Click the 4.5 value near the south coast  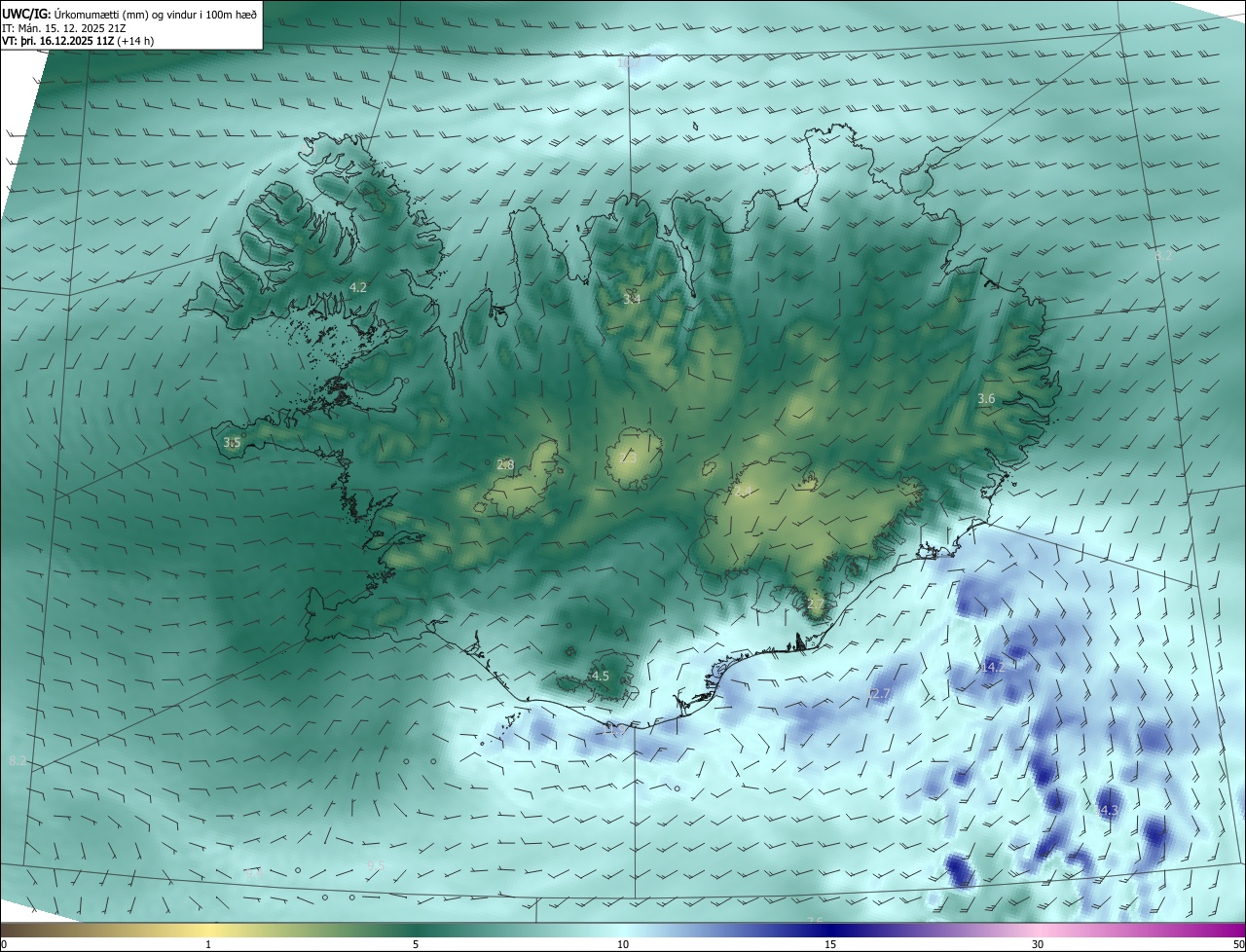tap(601, 676)
